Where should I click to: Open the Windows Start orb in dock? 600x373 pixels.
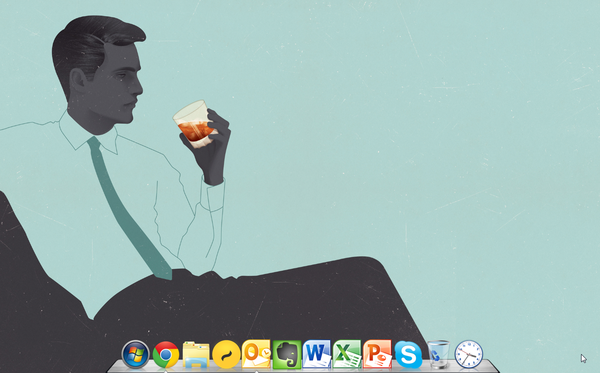[x=135, y=354]
